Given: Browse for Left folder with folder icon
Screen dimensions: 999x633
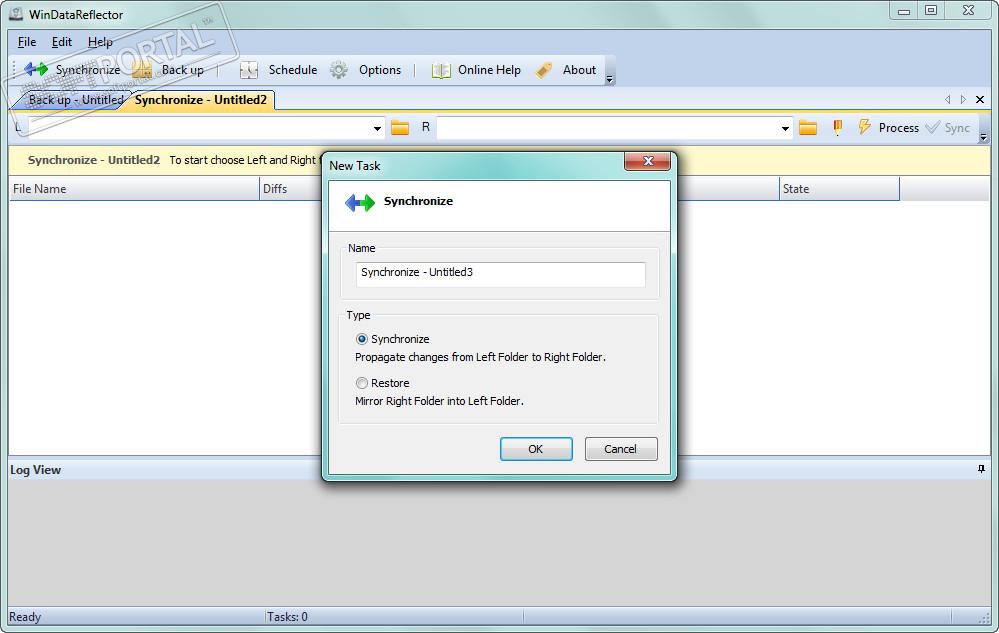Looking at the screenshot, I should coord(400,127).
